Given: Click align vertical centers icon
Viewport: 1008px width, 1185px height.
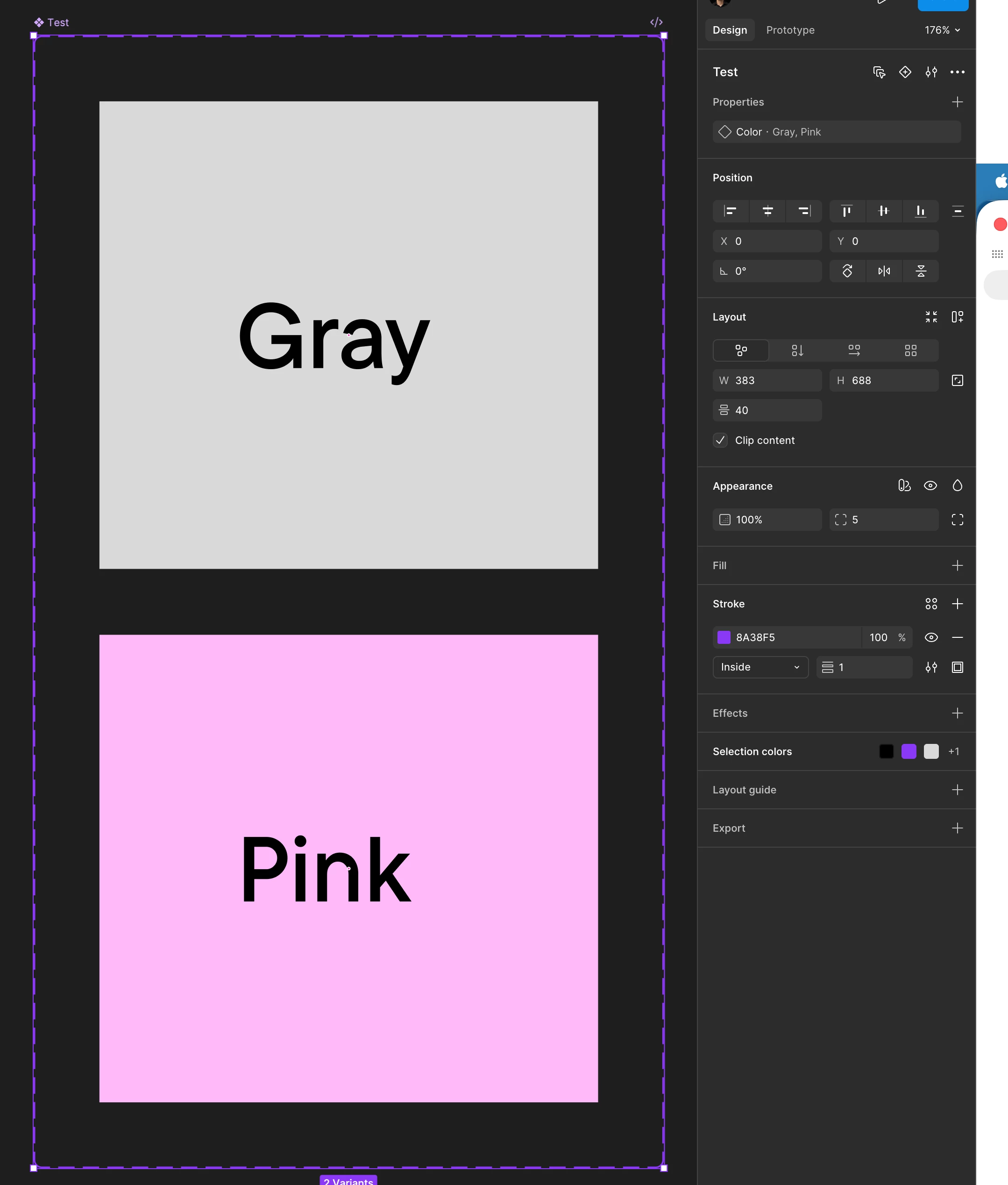Looking at the screenshot, I should pos(883,211).
